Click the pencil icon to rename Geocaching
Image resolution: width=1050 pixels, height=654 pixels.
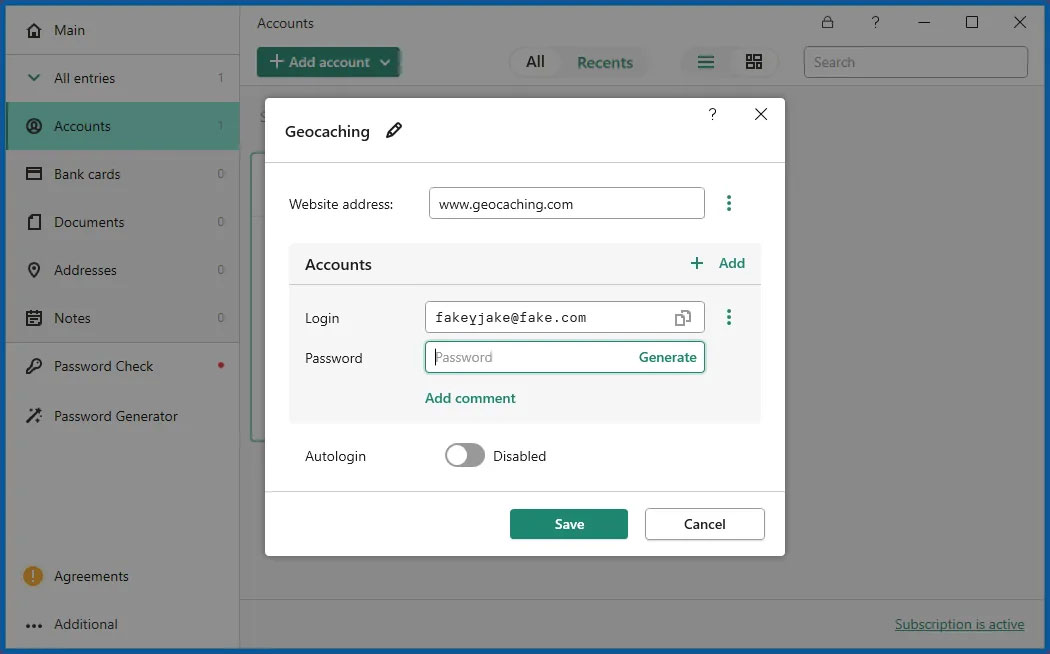pos(394,131)
